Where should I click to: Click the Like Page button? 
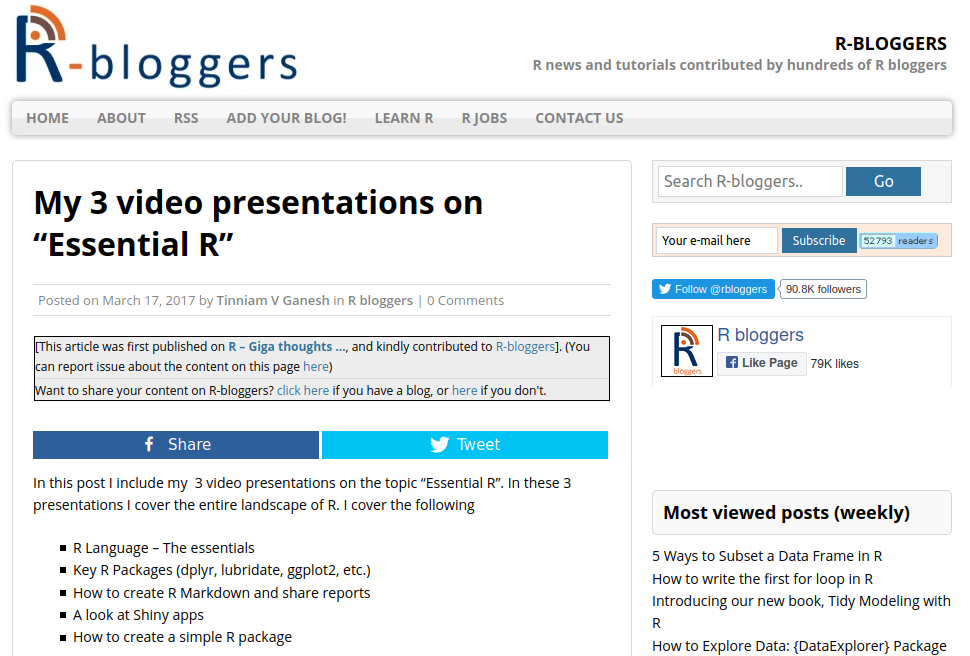point(762,363)
